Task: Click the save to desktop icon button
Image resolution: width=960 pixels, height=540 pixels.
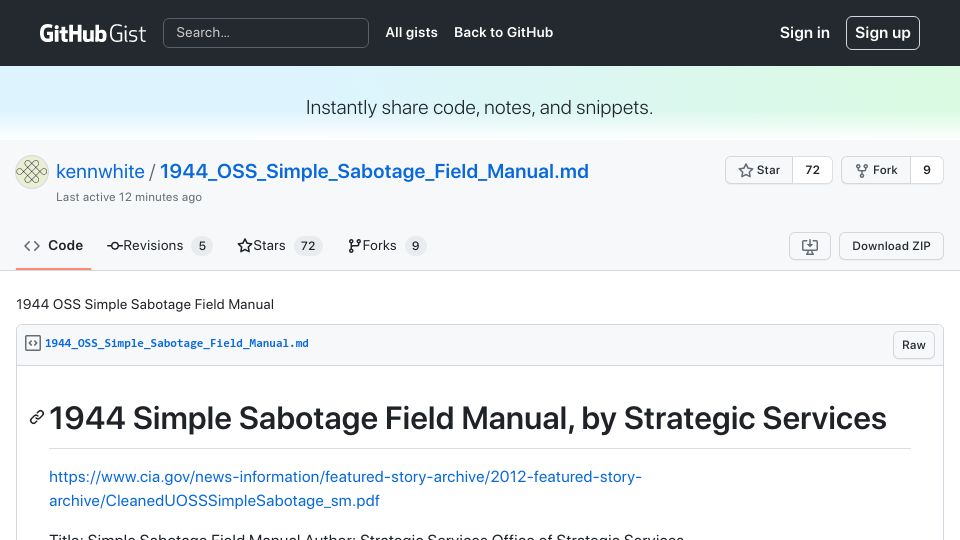Action: (810, 246)
